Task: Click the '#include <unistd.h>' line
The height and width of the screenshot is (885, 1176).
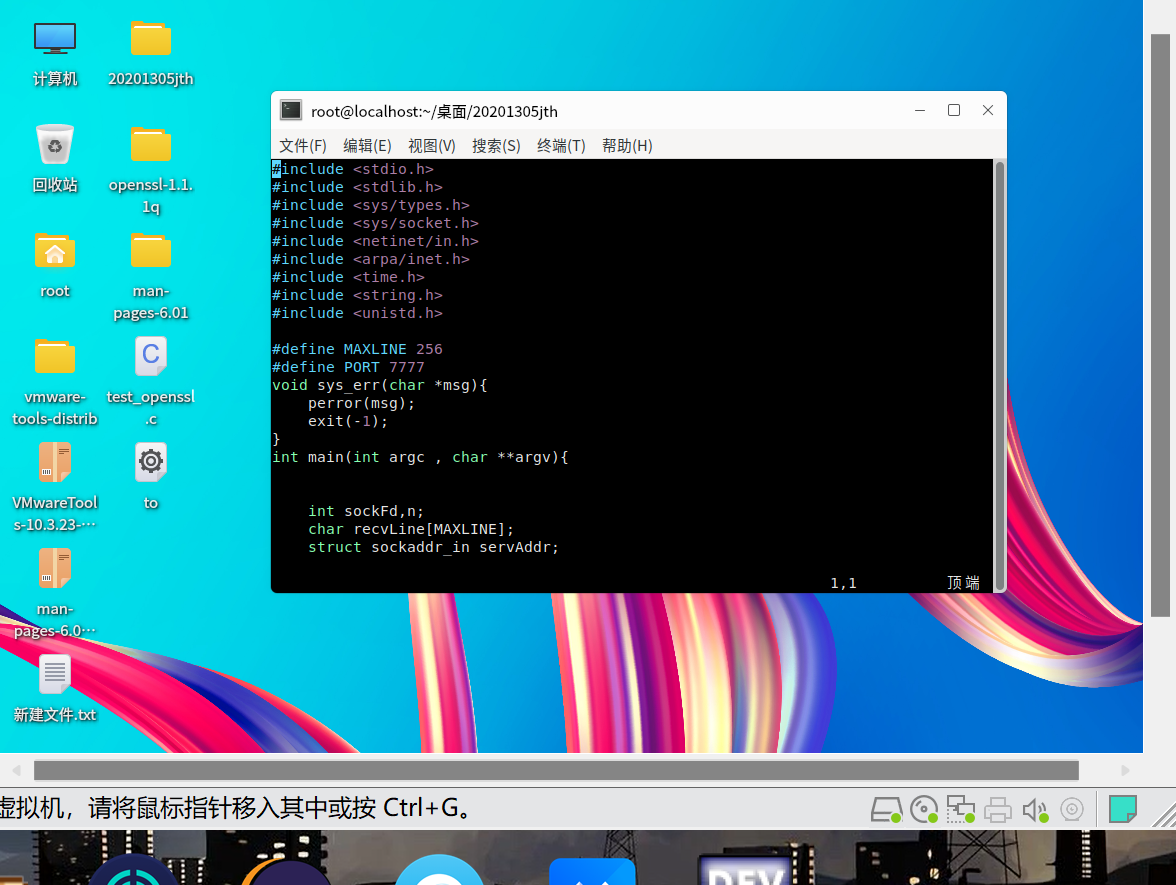Action: [357, 313]
